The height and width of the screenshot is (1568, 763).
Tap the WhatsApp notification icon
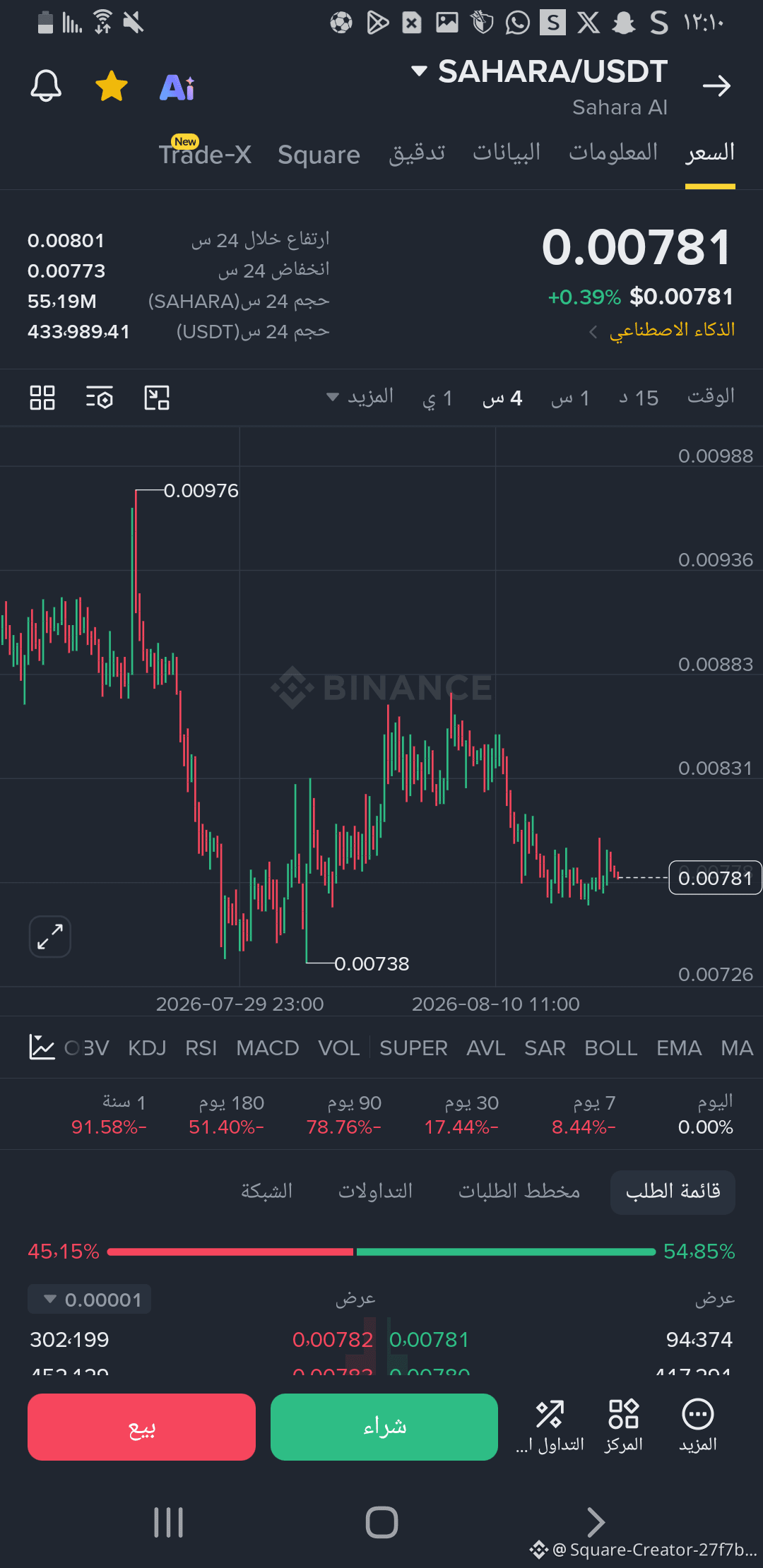pos(518,23)
